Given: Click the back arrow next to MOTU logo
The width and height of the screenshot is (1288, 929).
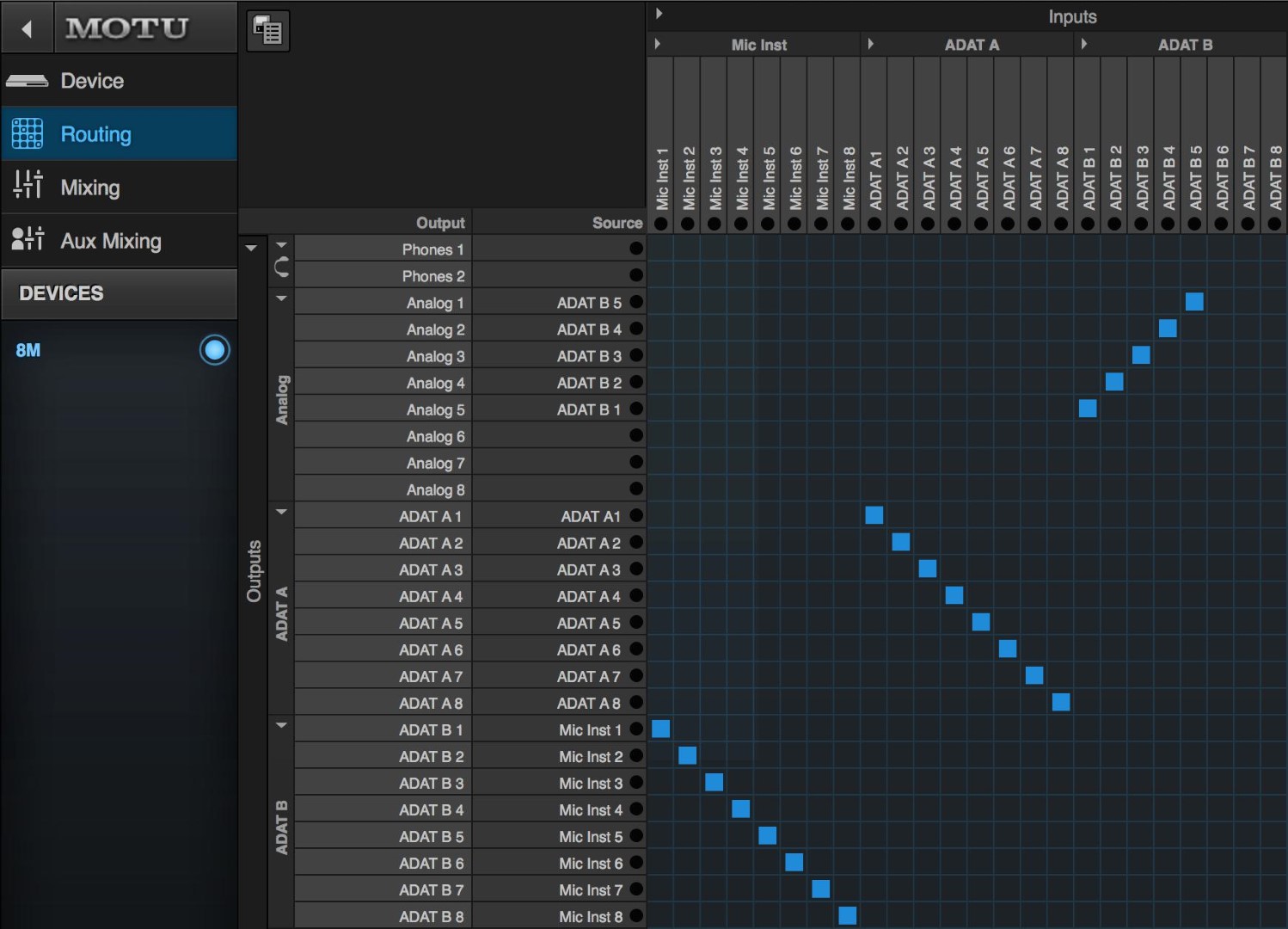Looking at the screenshot, I should (27, 28).
